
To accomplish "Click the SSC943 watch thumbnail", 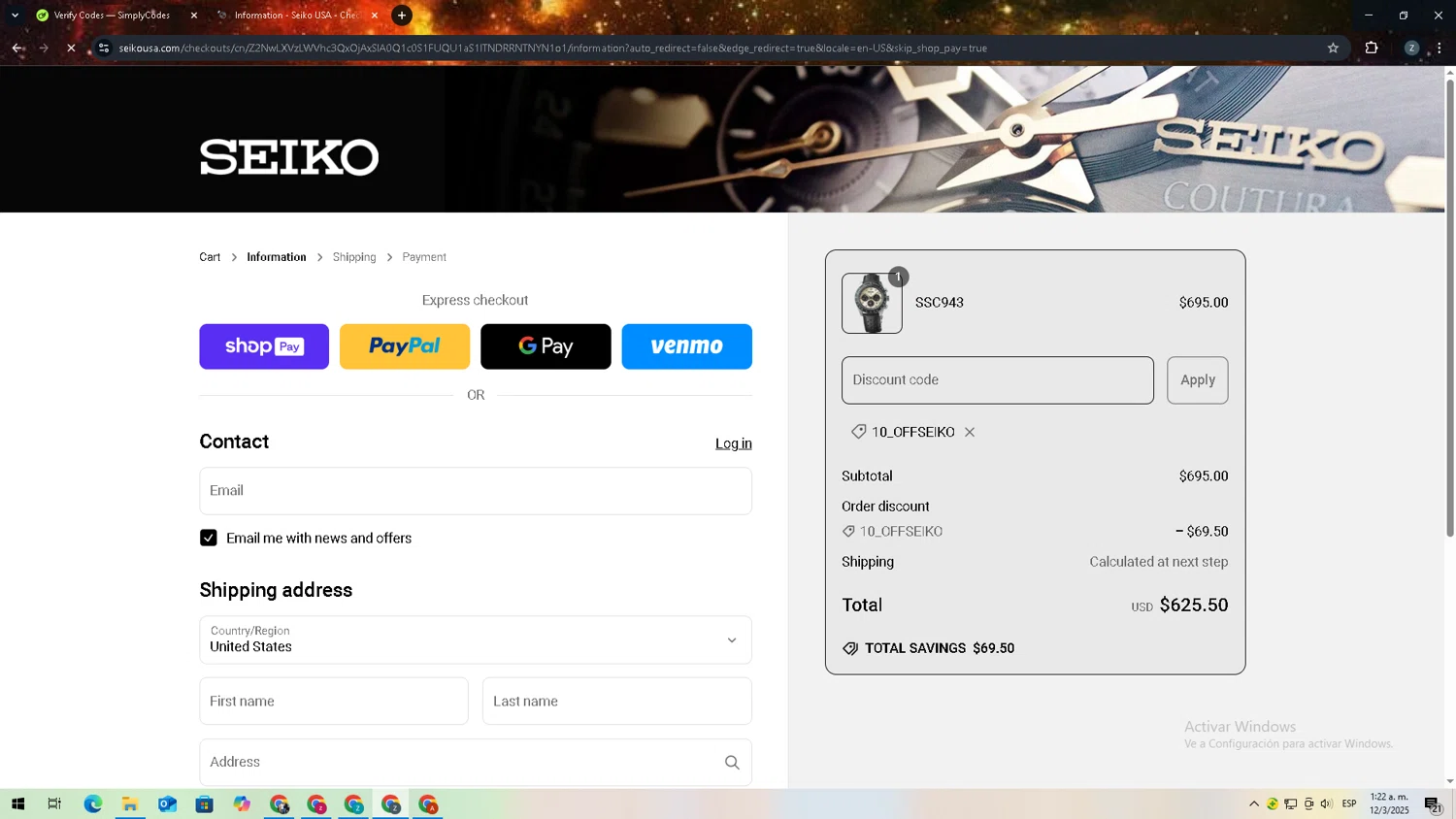I will [x=872, y=304].
